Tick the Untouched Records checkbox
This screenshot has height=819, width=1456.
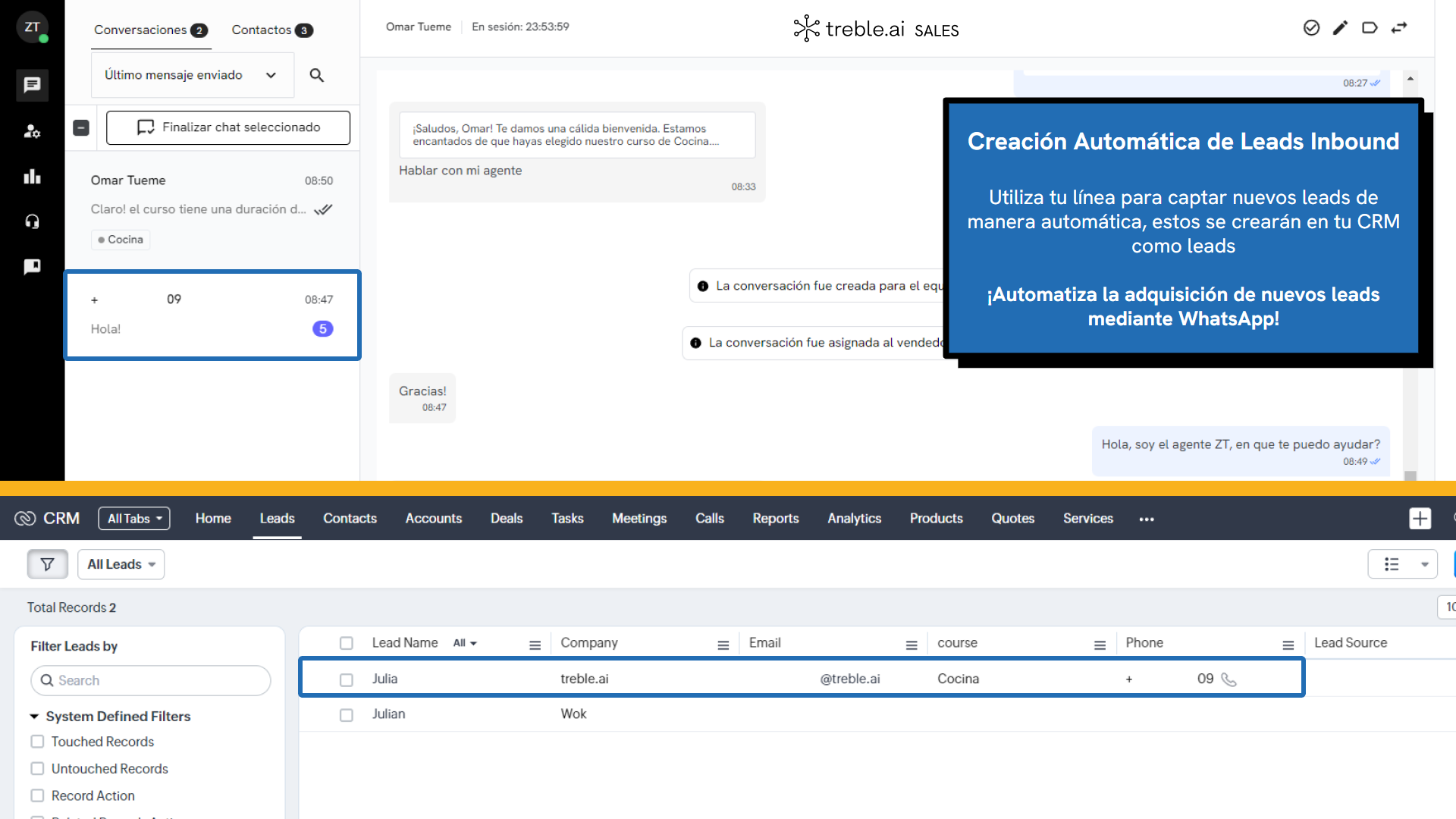coord(37,768)
